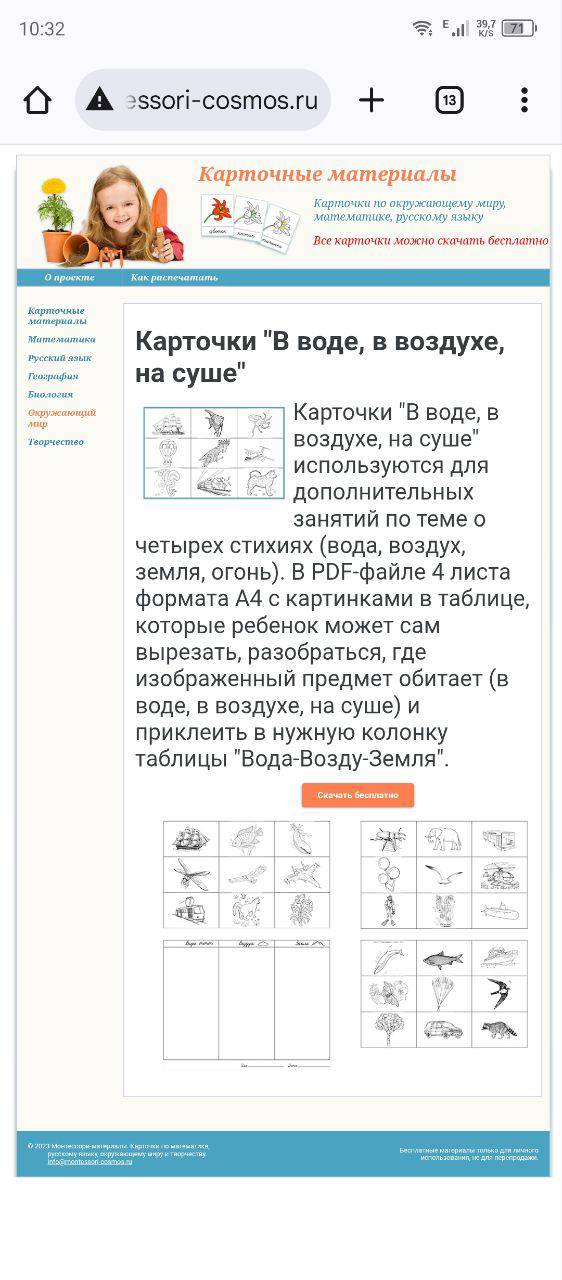Click the header flower cards image
Screen dimensions: 562x1280
tap(250, 223)
